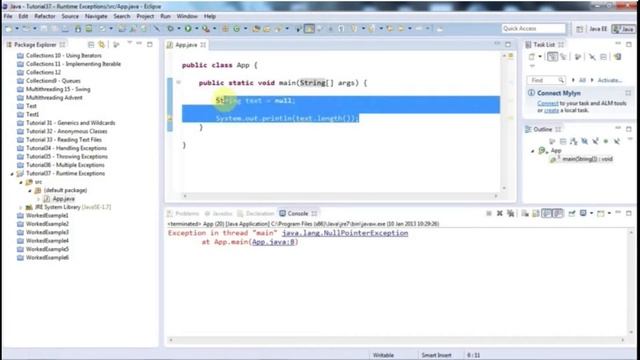Screen dimensions: 640x360
Task: Click the Activate... link in Task List
Action: click(610, 80)
